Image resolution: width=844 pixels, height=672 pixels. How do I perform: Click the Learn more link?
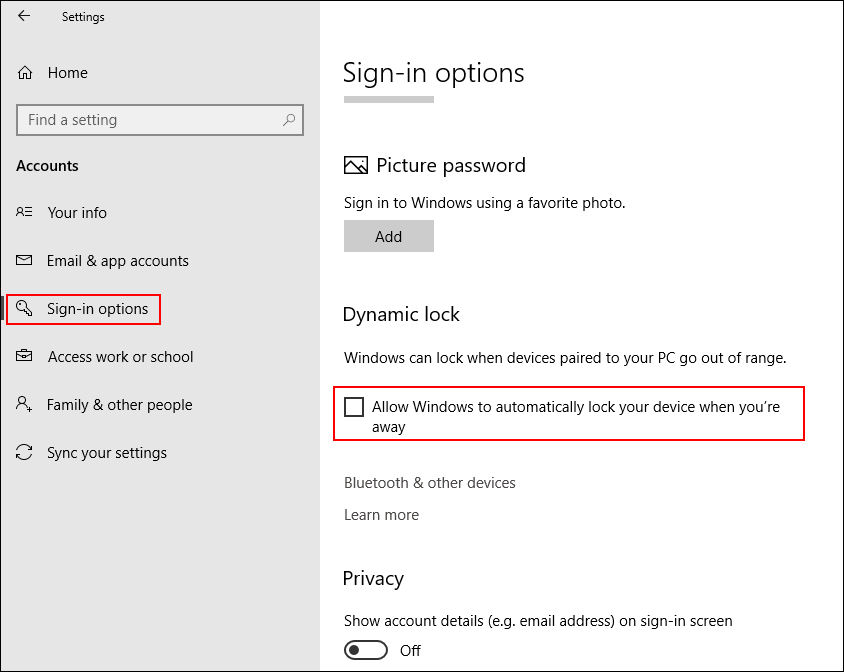(x=381, y=515)
